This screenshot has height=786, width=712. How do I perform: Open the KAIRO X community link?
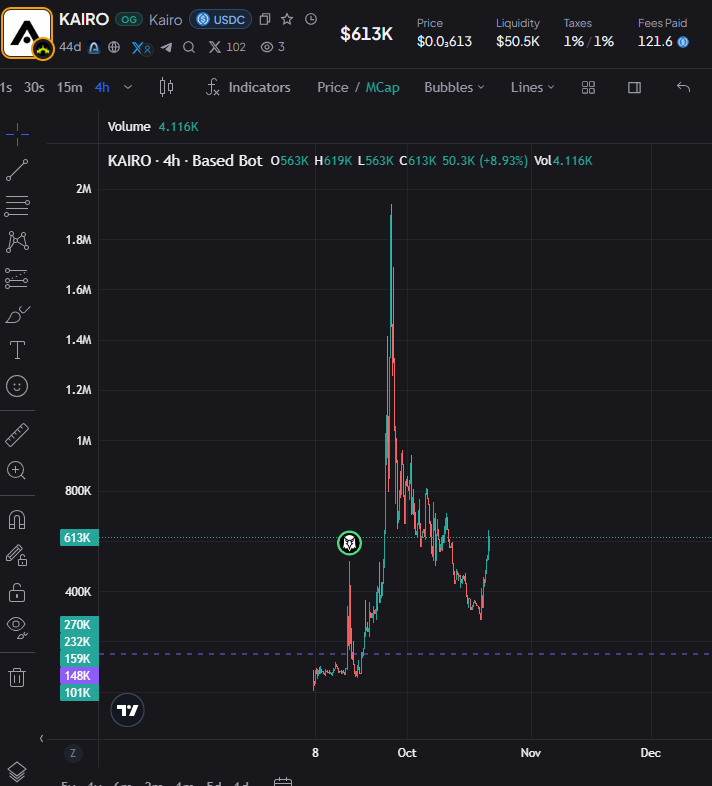point(141,48)
